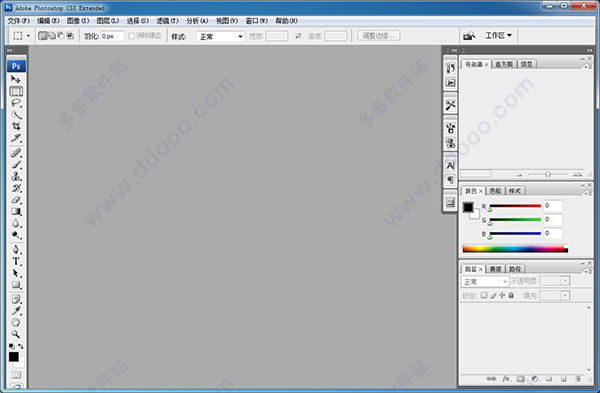The image size is (600, 393).
Task: Open the Brushes panel icon in dock
Action: pyautogui.click(x=450, y=128)
